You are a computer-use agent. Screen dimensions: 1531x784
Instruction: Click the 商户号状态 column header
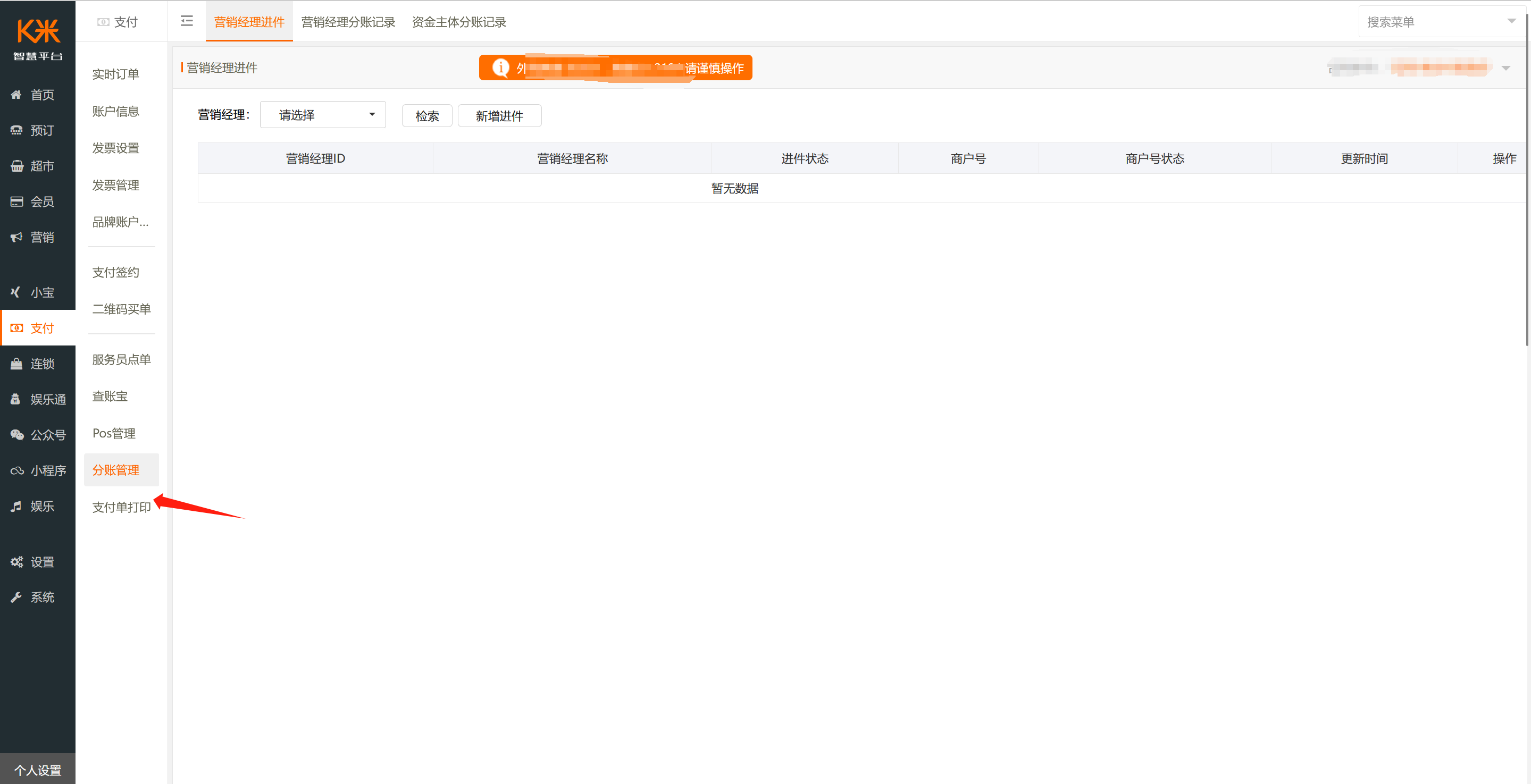click(x=1155, y=158)
